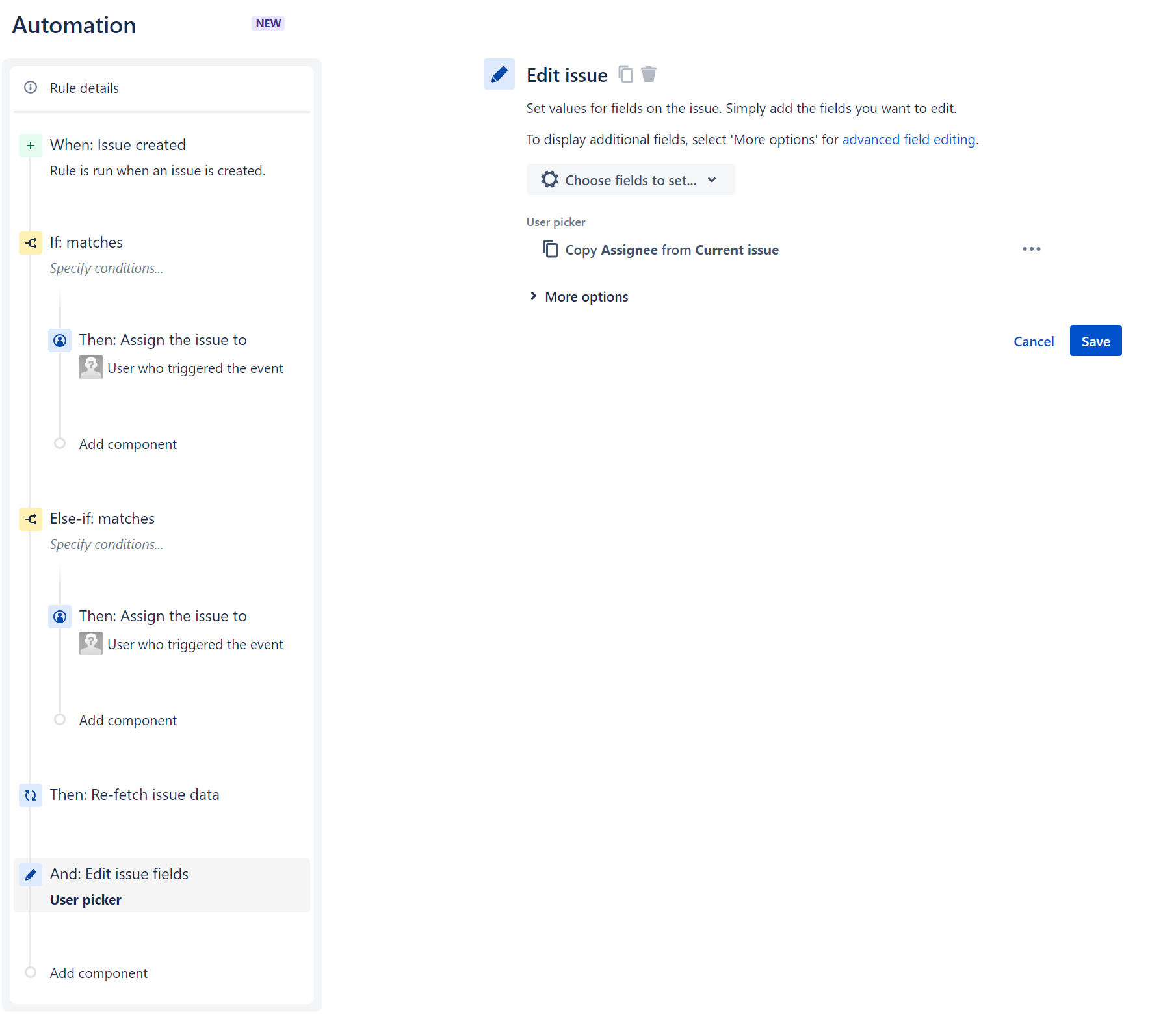Click the pencil icon for Edit issue fields
Screen dimensions: 1176x1030
31,875
